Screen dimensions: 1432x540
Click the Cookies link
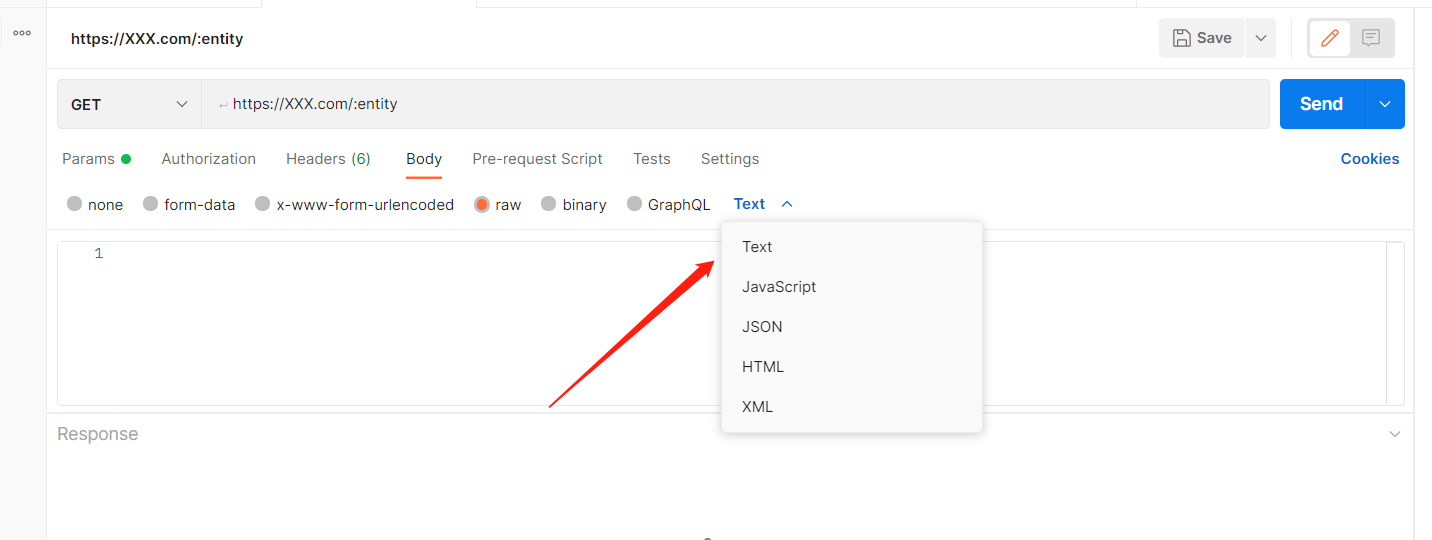point(1370,159)
